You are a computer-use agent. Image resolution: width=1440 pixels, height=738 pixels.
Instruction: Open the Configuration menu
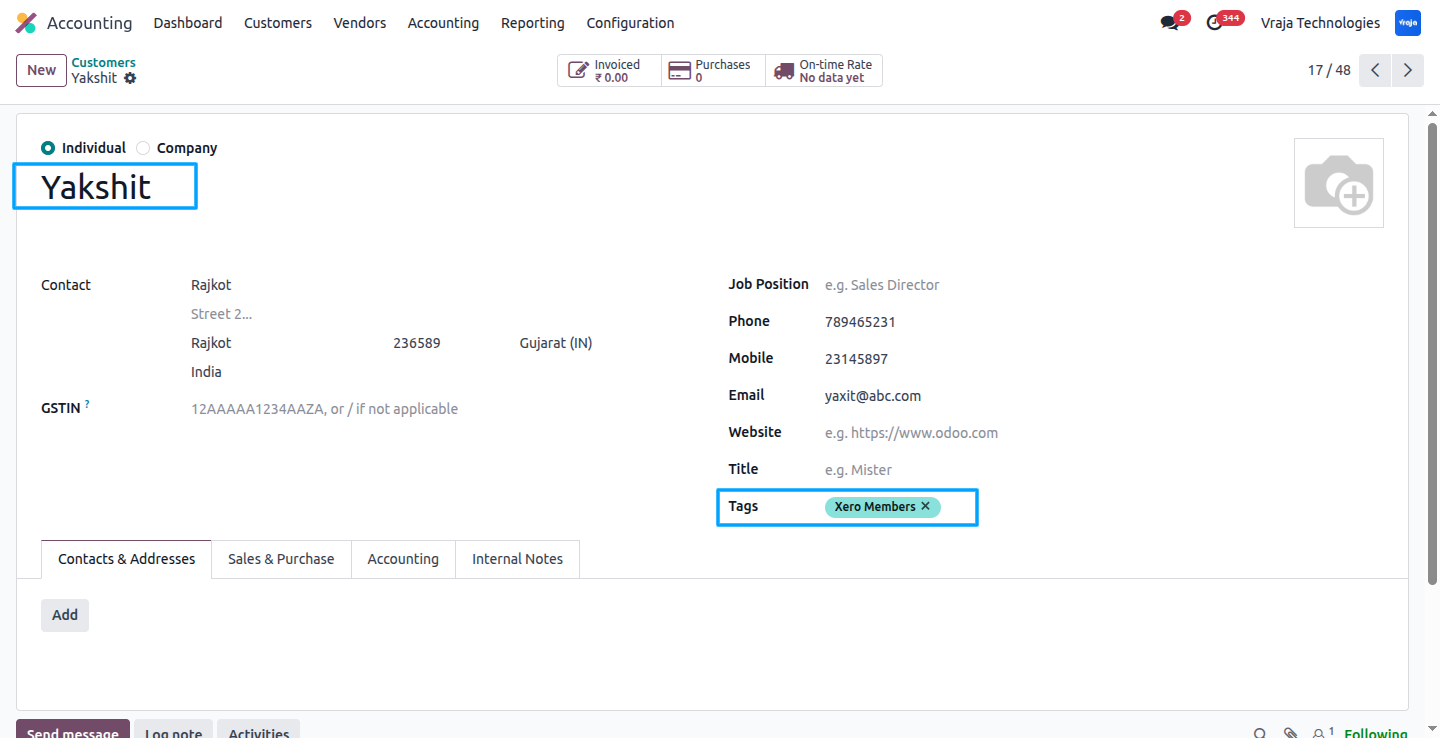click(630, 23)
